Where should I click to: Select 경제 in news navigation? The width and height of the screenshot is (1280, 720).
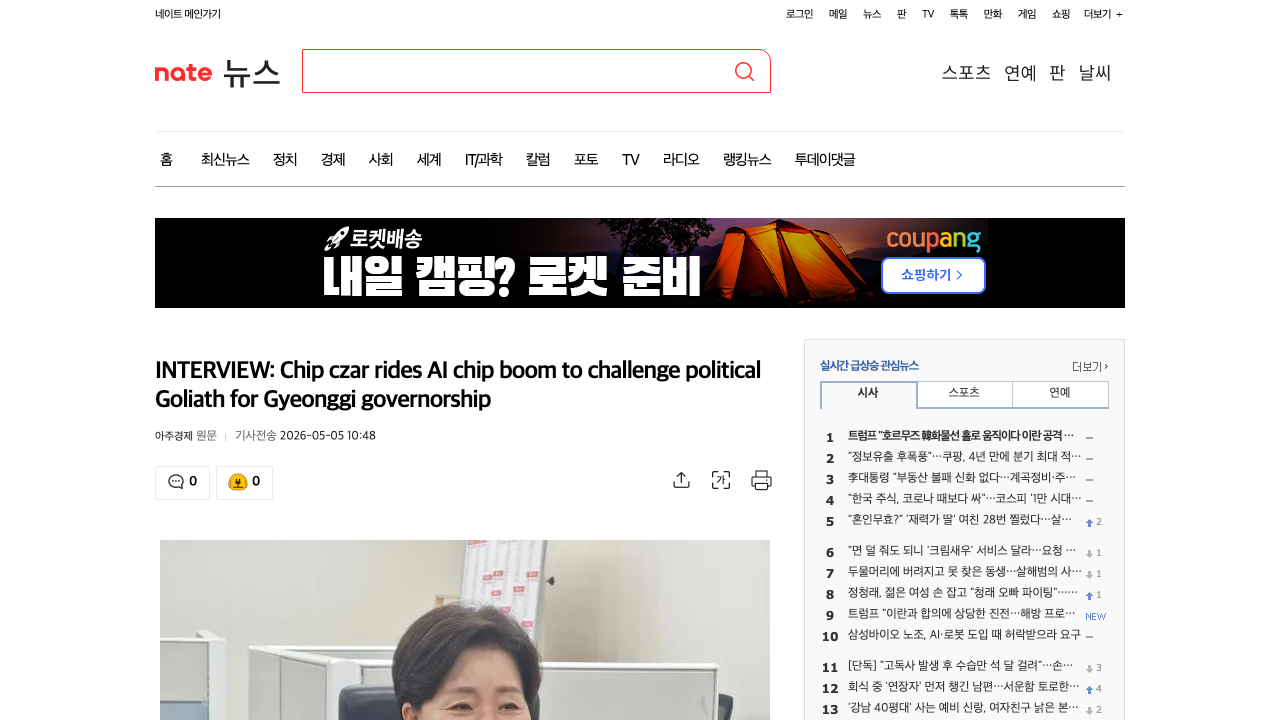point(333,159)
